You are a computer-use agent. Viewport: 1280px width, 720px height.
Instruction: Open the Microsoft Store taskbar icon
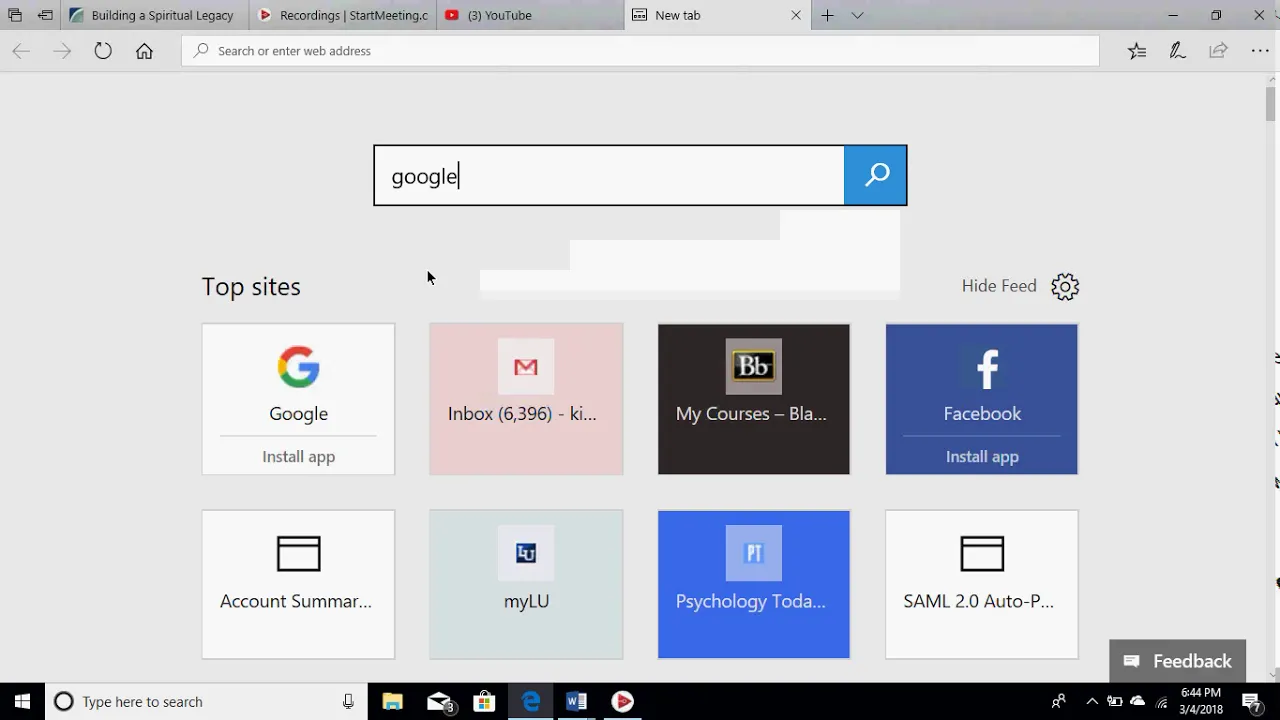(x=484, y=701)
